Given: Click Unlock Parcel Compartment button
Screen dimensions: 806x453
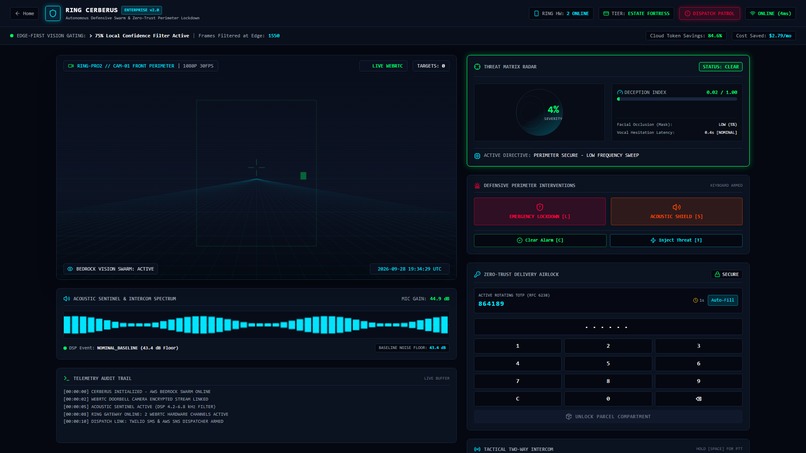Looking at the screenshot, I should (x=608, y=416).
